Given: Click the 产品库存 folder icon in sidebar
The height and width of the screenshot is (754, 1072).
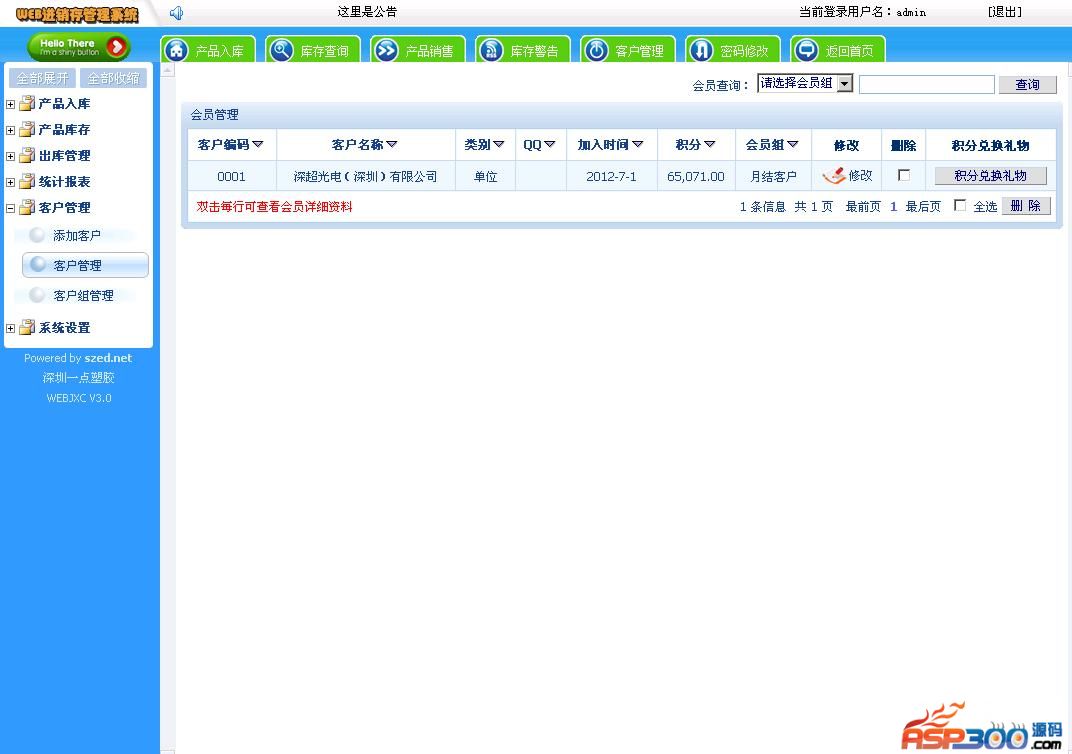Looking at the screenshot, I should tap(27, 129).
